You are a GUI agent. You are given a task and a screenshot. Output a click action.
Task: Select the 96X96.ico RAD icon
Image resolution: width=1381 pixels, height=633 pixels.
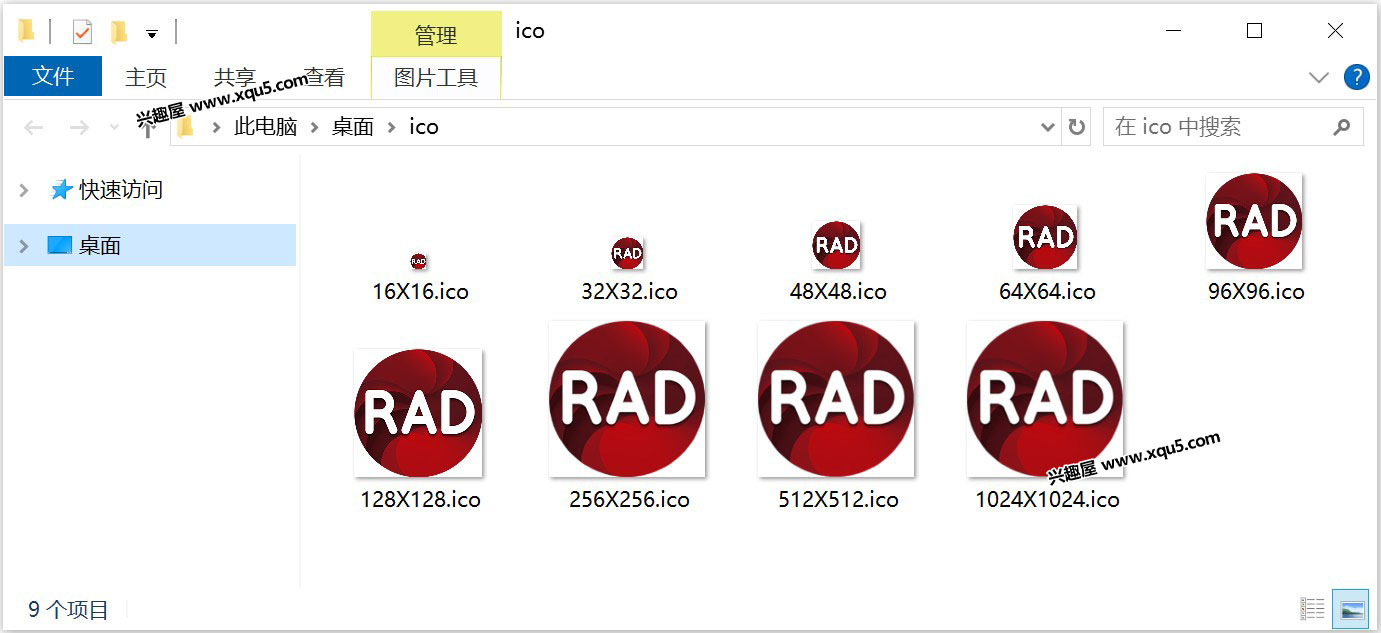click(1255, 221)
